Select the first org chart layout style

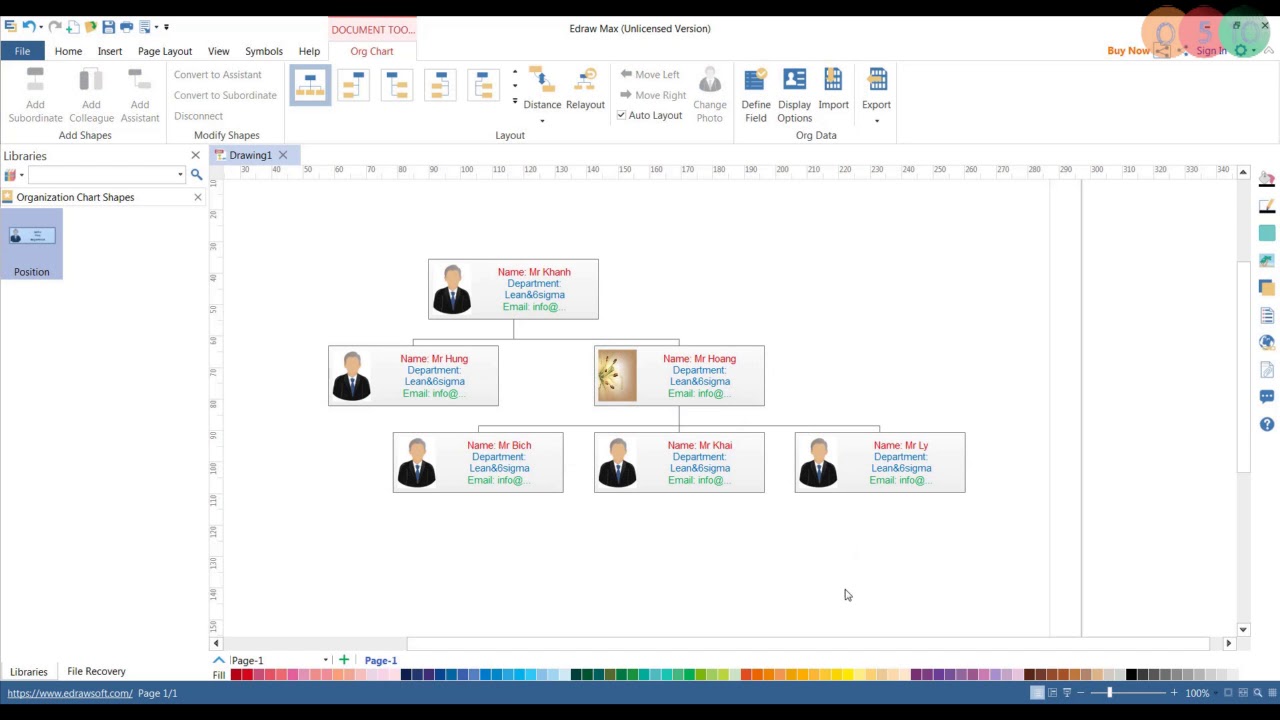(310, 85)
